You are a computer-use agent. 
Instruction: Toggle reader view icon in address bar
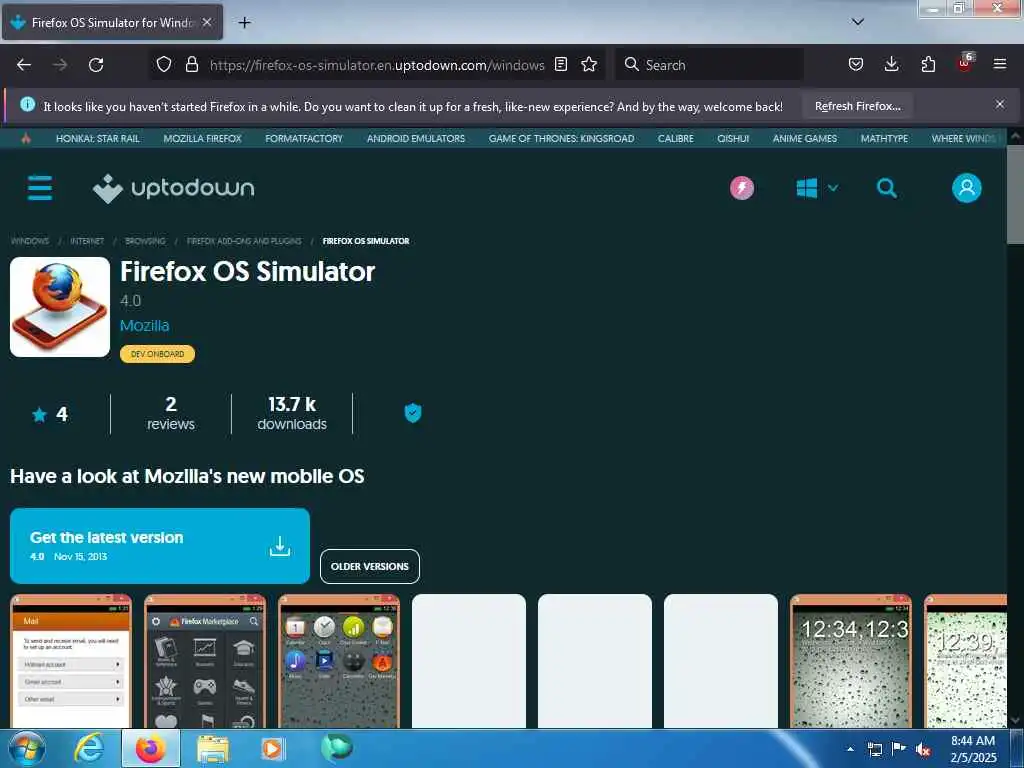[560, 64]
